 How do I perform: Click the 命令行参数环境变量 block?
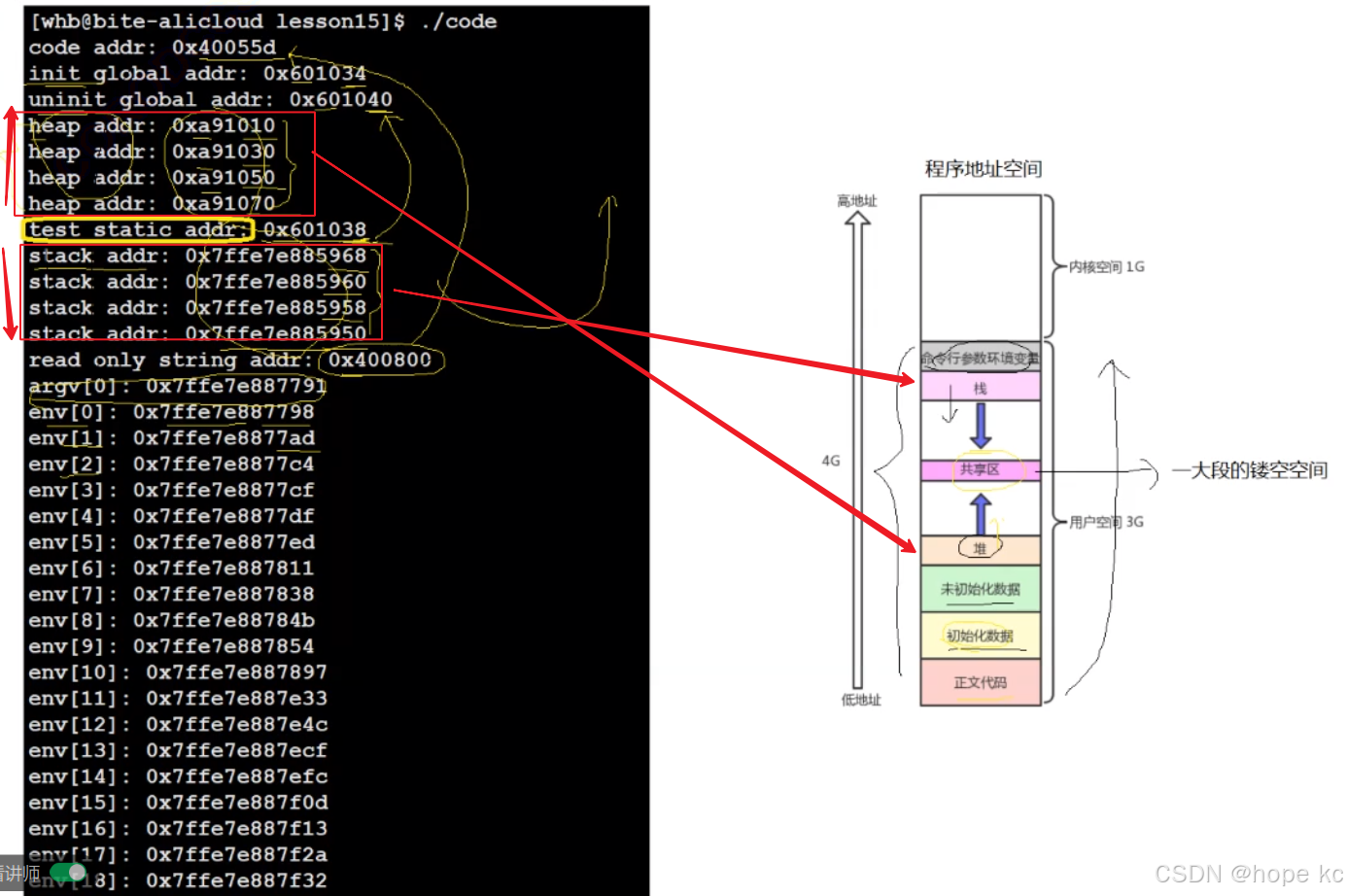tap(981, 358)
